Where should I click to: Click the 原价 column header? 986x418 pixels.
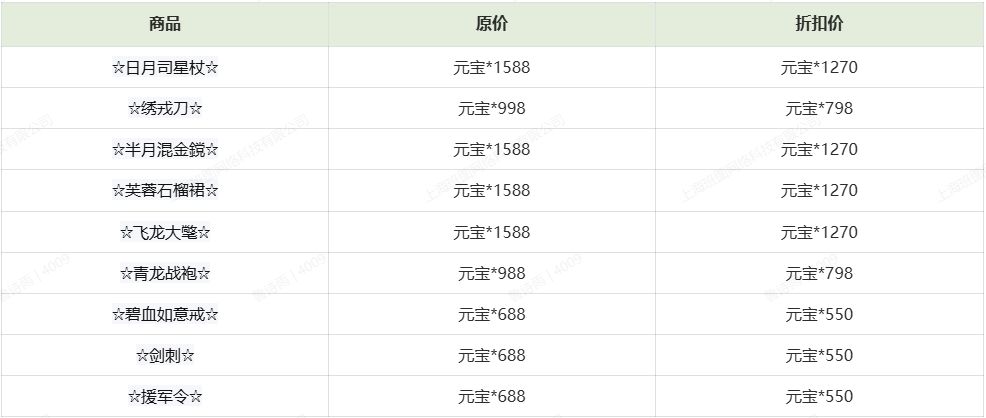click(x=492, y=25)
